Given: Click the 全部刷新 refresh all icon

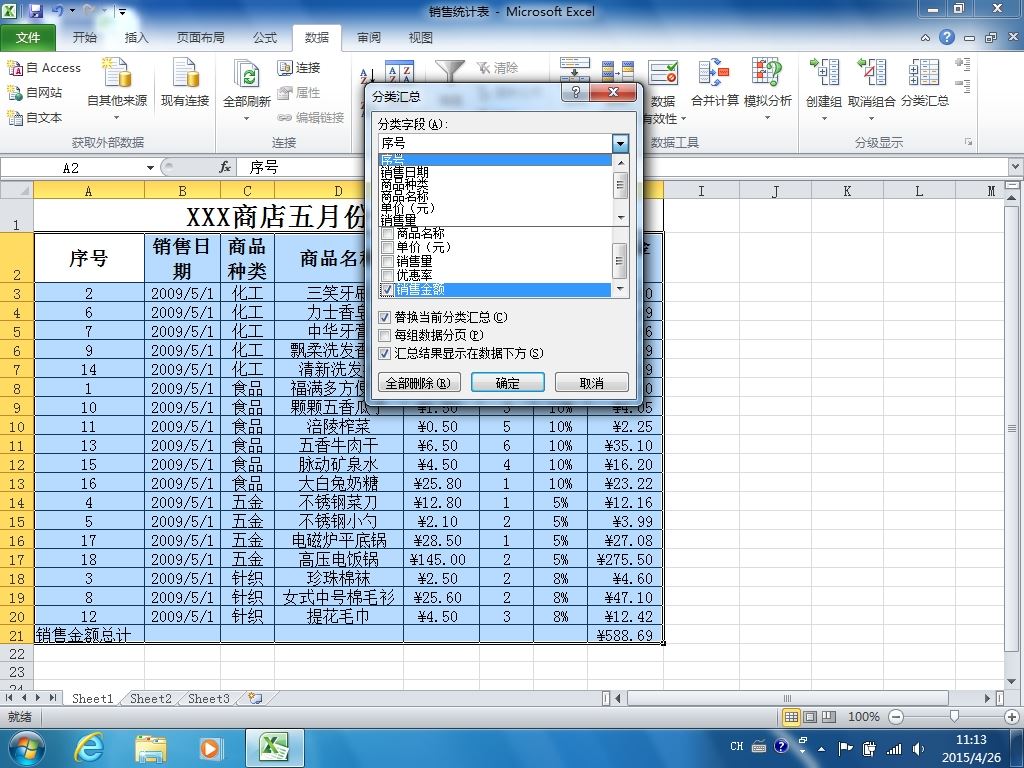Looking at the screenshot, I should (247, 75).
